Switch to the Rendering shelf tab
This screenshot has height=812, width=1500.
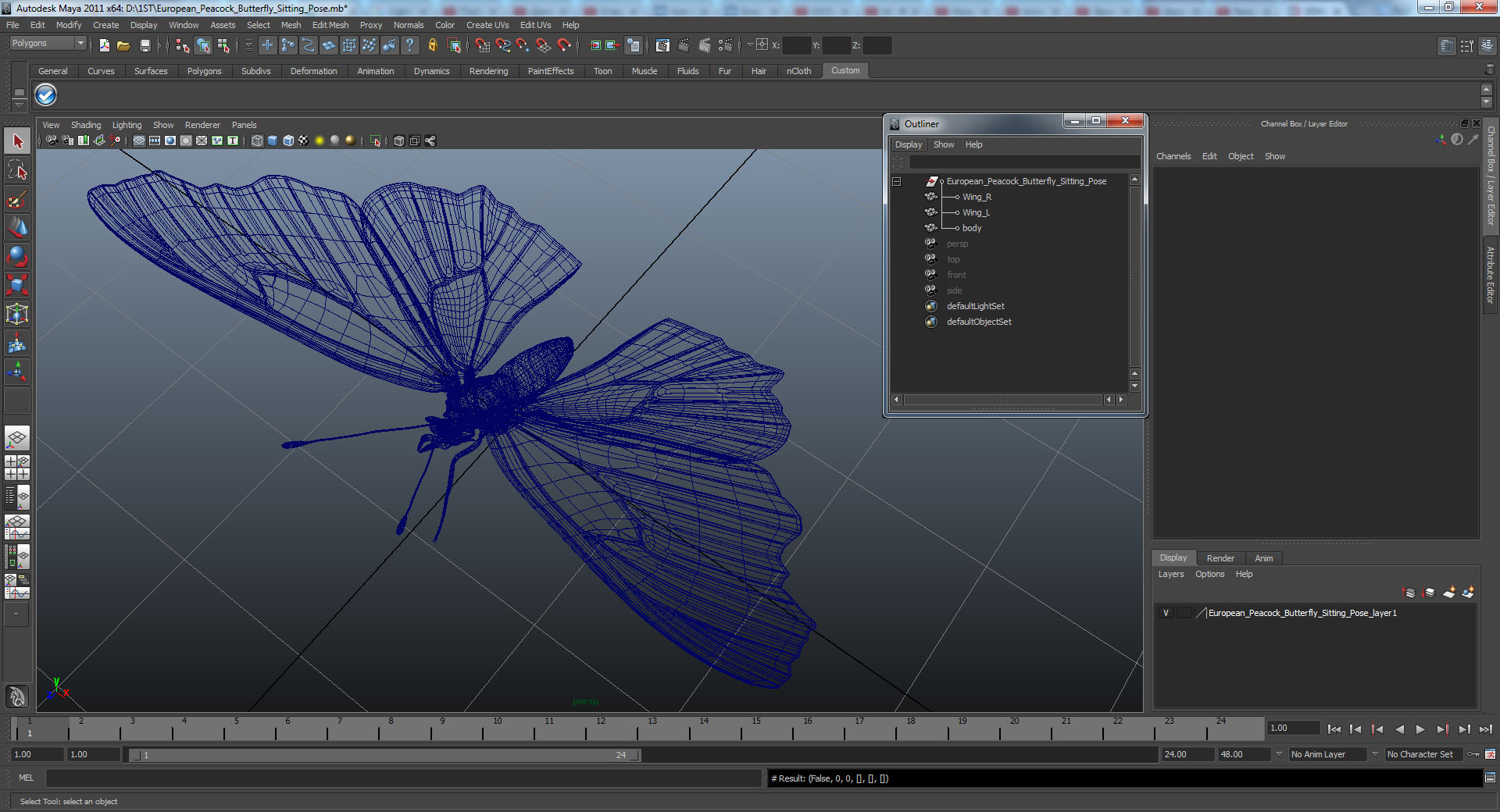click(488, 71)
